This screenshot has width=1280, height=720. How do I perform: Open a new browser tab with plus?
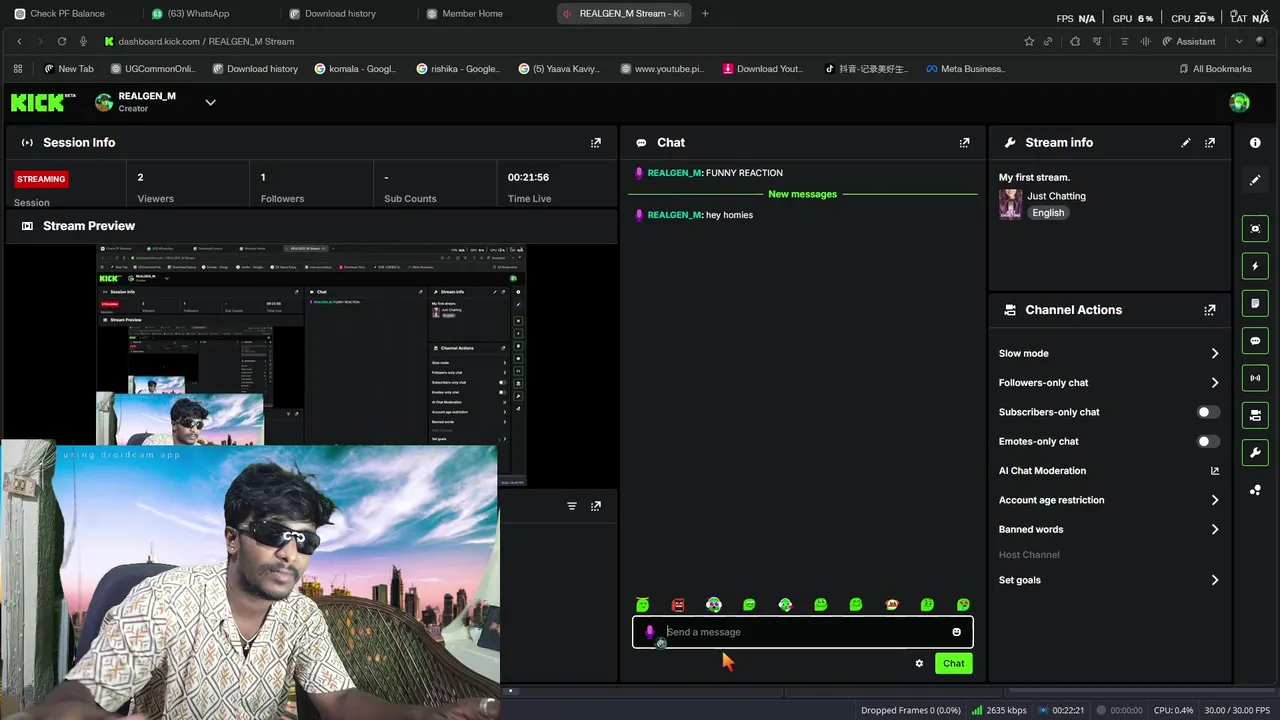click(705, 13)
